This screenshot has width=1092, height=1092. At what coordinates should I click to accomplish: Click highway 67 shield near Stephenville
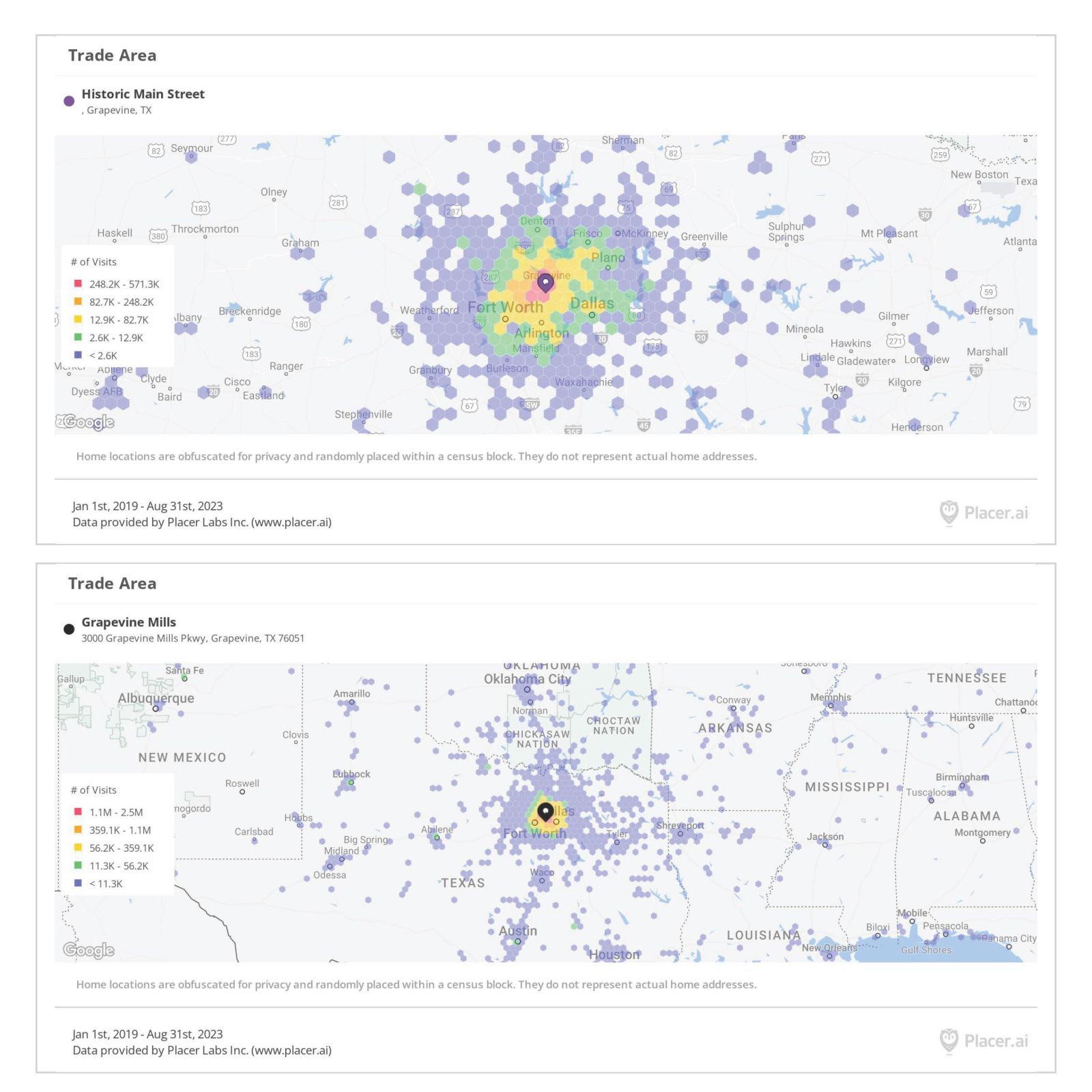[x=470, y=405]
